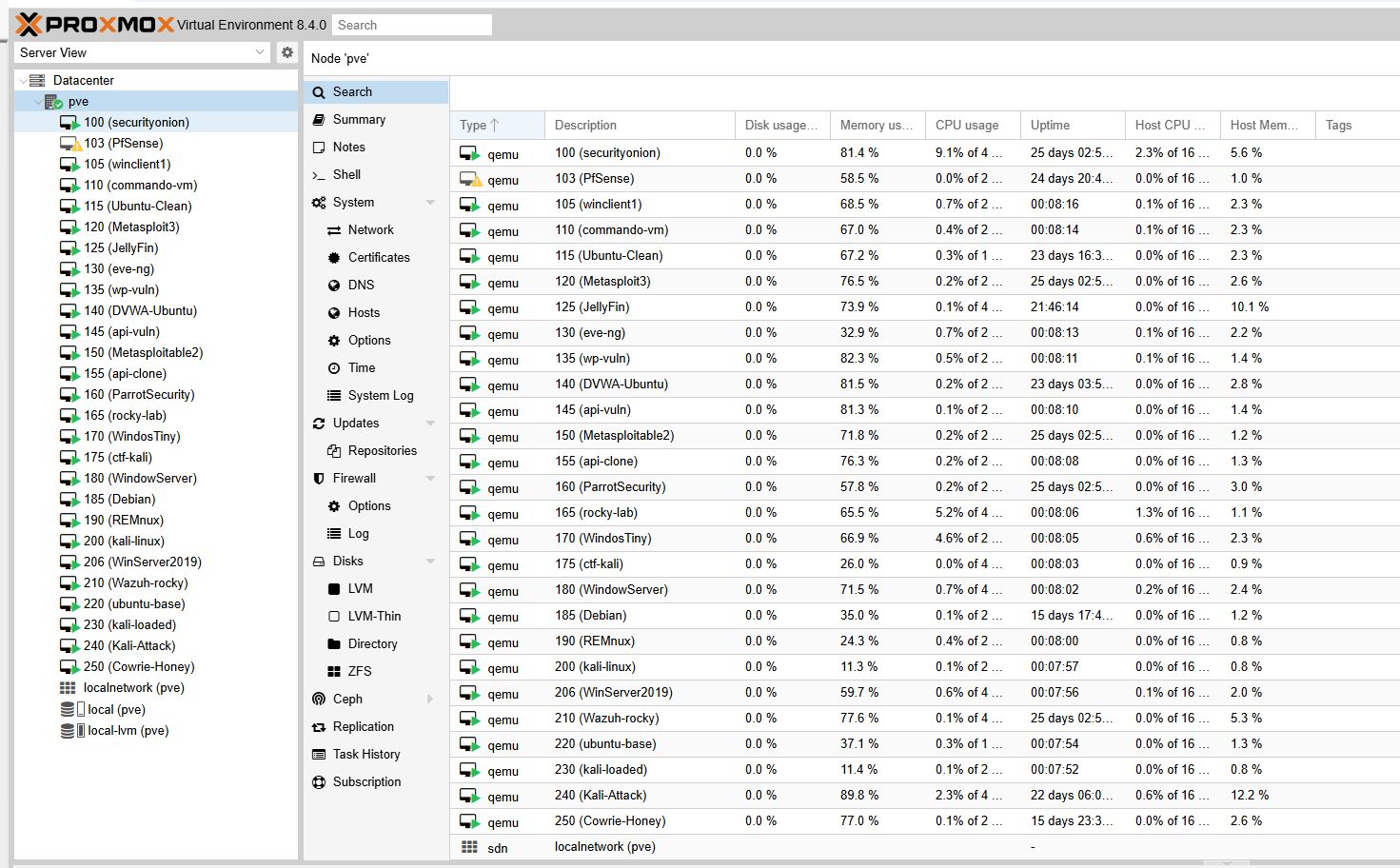
Task: Click the Ceph icon in node menu
Action: [319, 700]
